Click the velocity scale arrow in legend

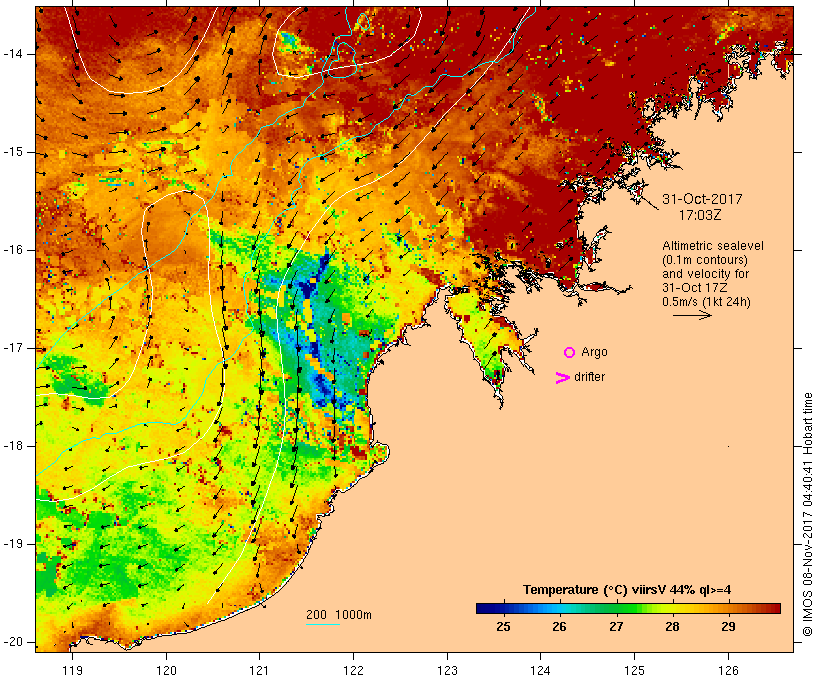point(692,315)
